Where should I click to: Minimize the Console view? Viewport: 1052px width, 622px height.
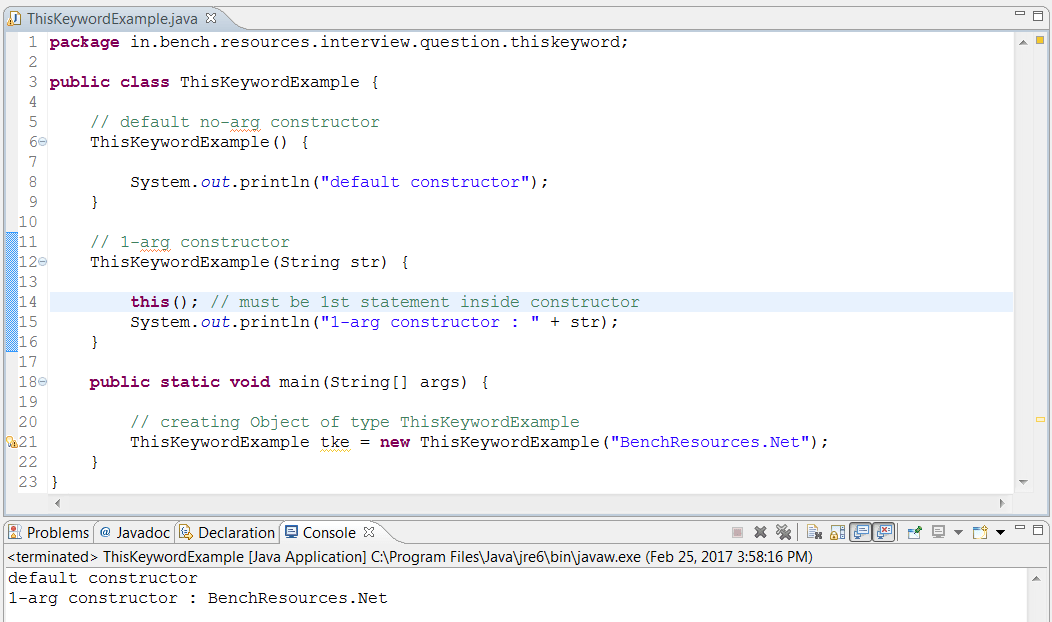click(1020, 531)
